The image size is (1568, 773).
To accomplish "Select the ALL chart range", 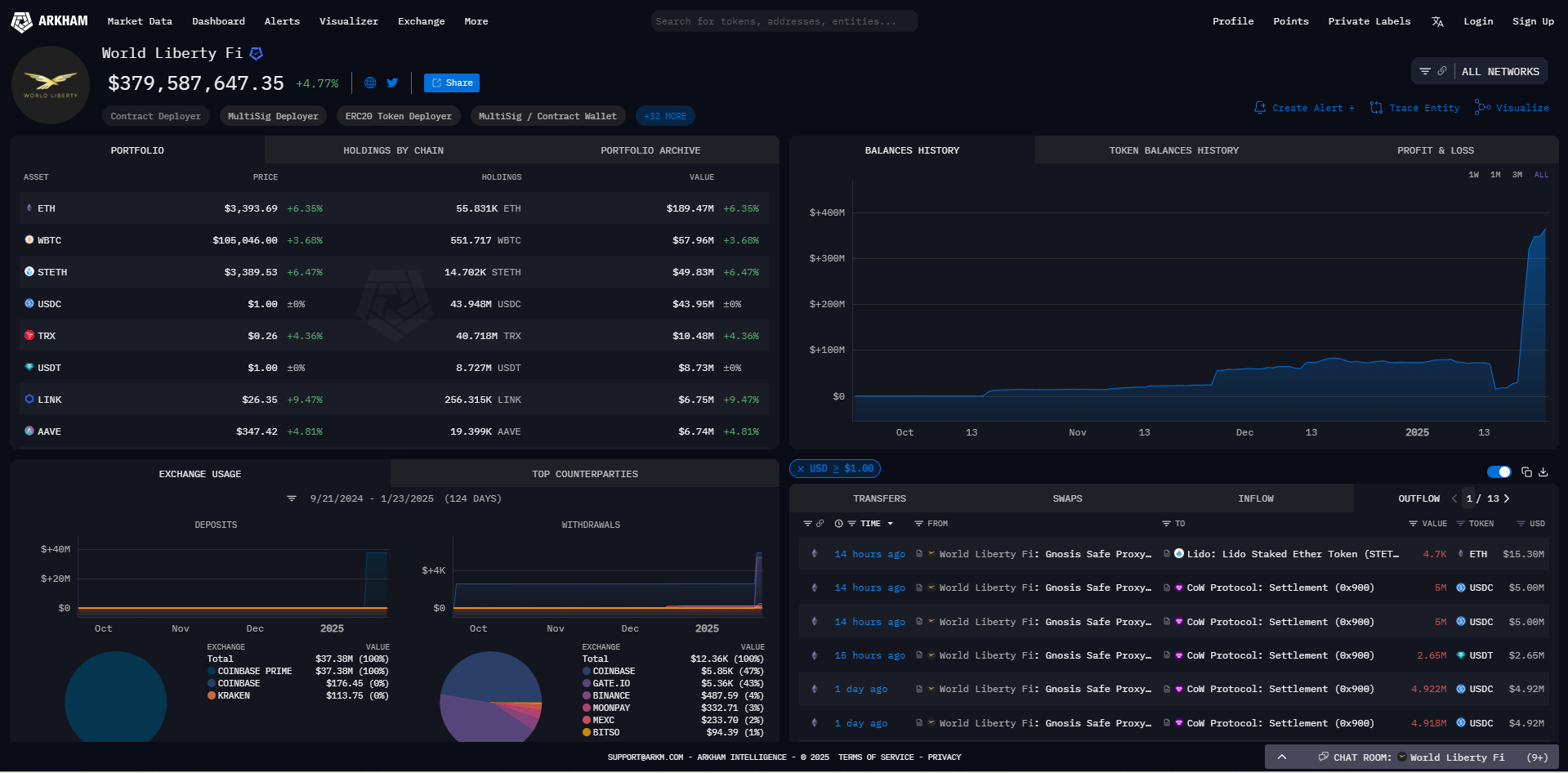I will point(1541,175).
